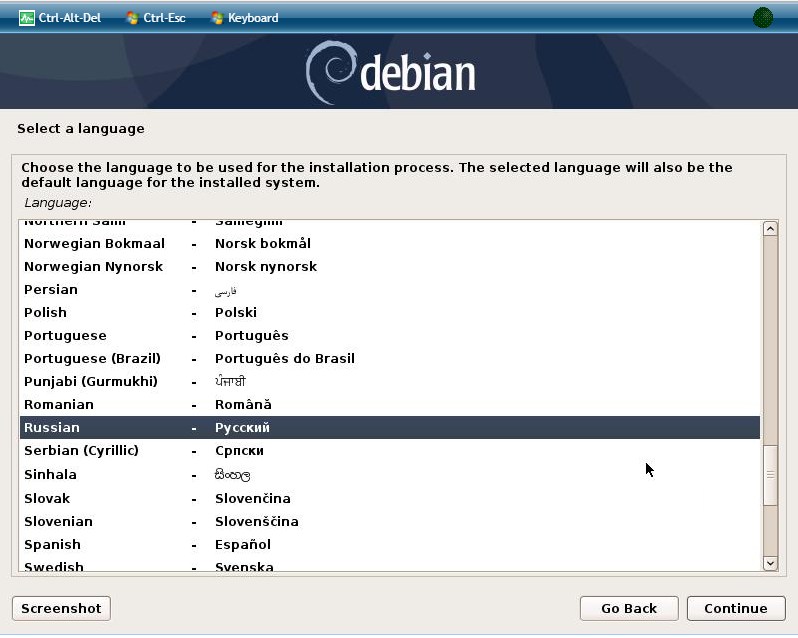Send the Ctrl-Esc key combination

156,18
